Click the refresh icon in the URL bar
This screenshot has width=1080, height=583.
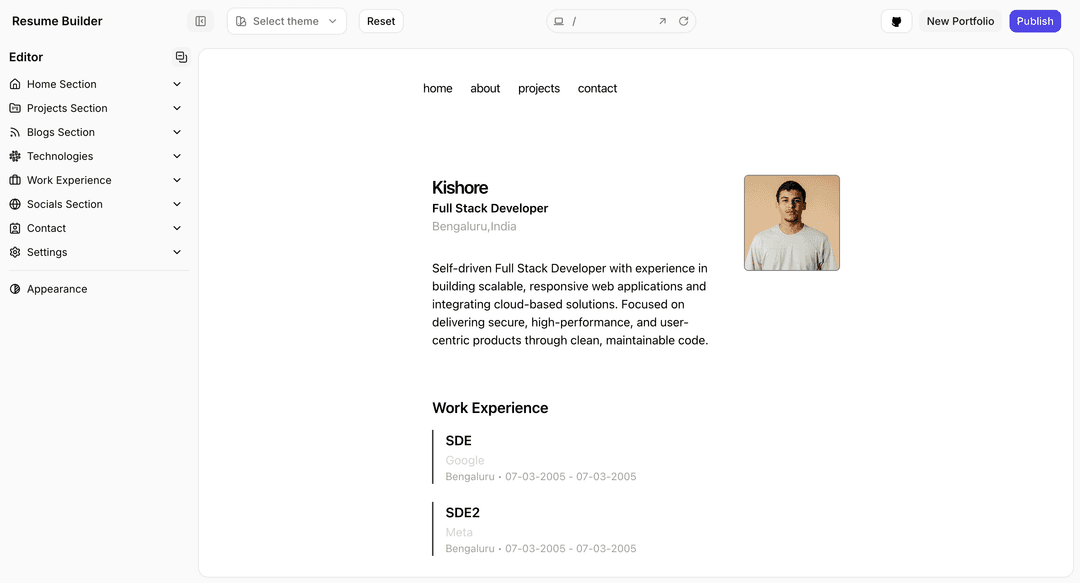684,21
